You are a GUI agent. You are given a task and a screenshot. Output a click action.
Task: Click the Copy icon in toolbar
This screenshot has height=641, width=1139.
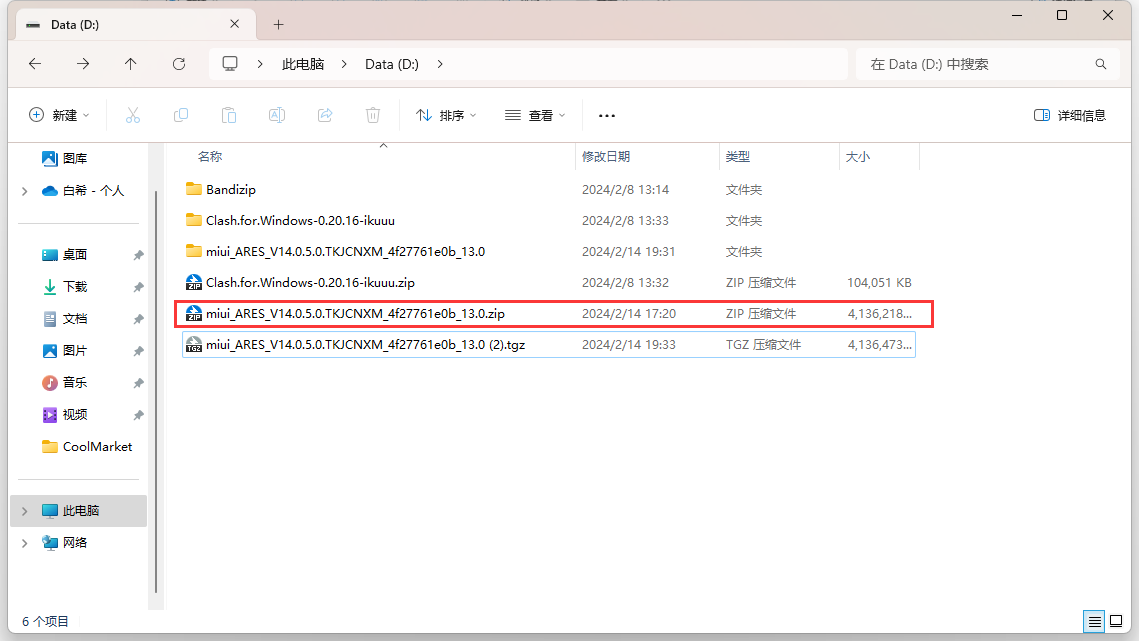coord(181,115)
